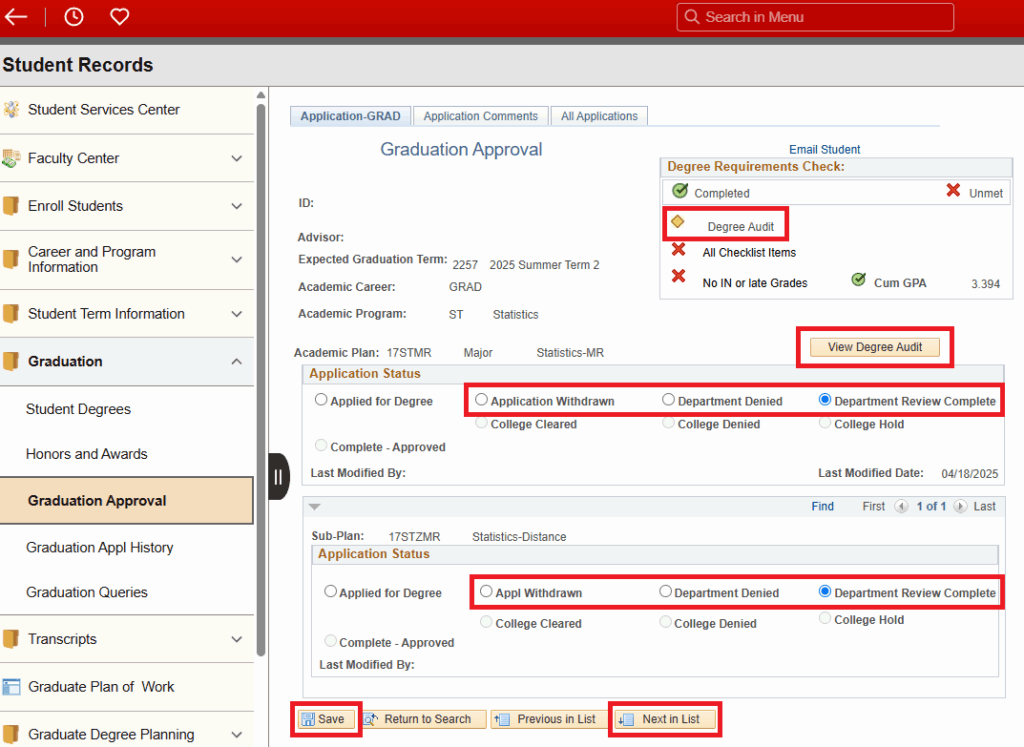1024x747 pixels.
Task: Collapse the side navigation pane handle
Action: (279, 477)
